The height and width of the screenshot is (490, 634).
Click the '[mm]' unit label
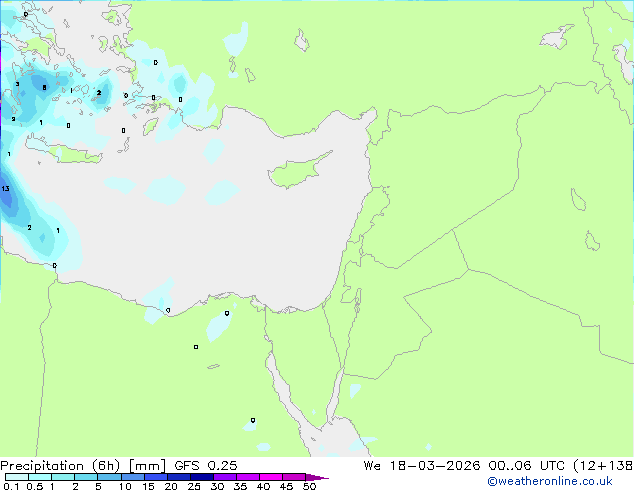[147, 466]
